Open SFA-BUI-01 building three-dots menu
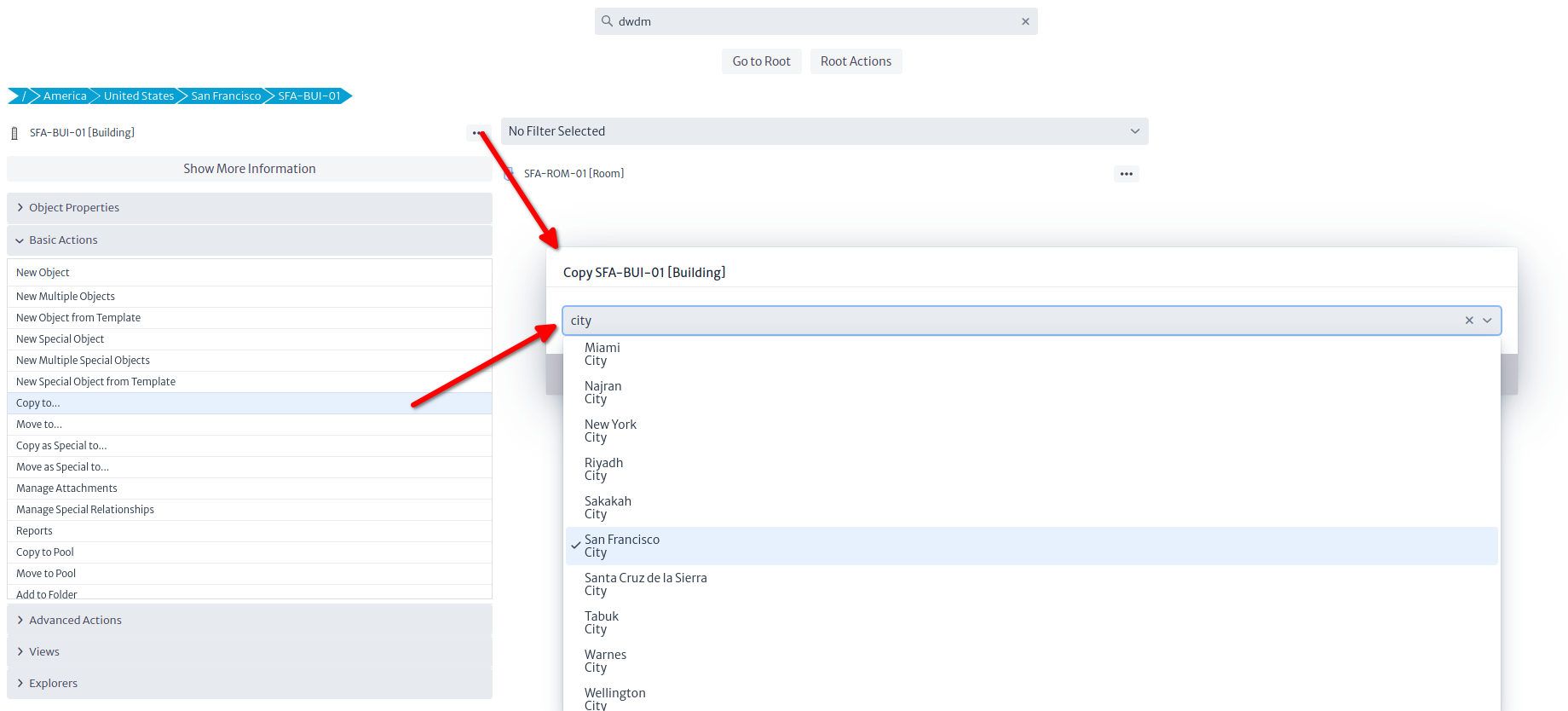Viewport: 1568px width, 711px height. 477,133
